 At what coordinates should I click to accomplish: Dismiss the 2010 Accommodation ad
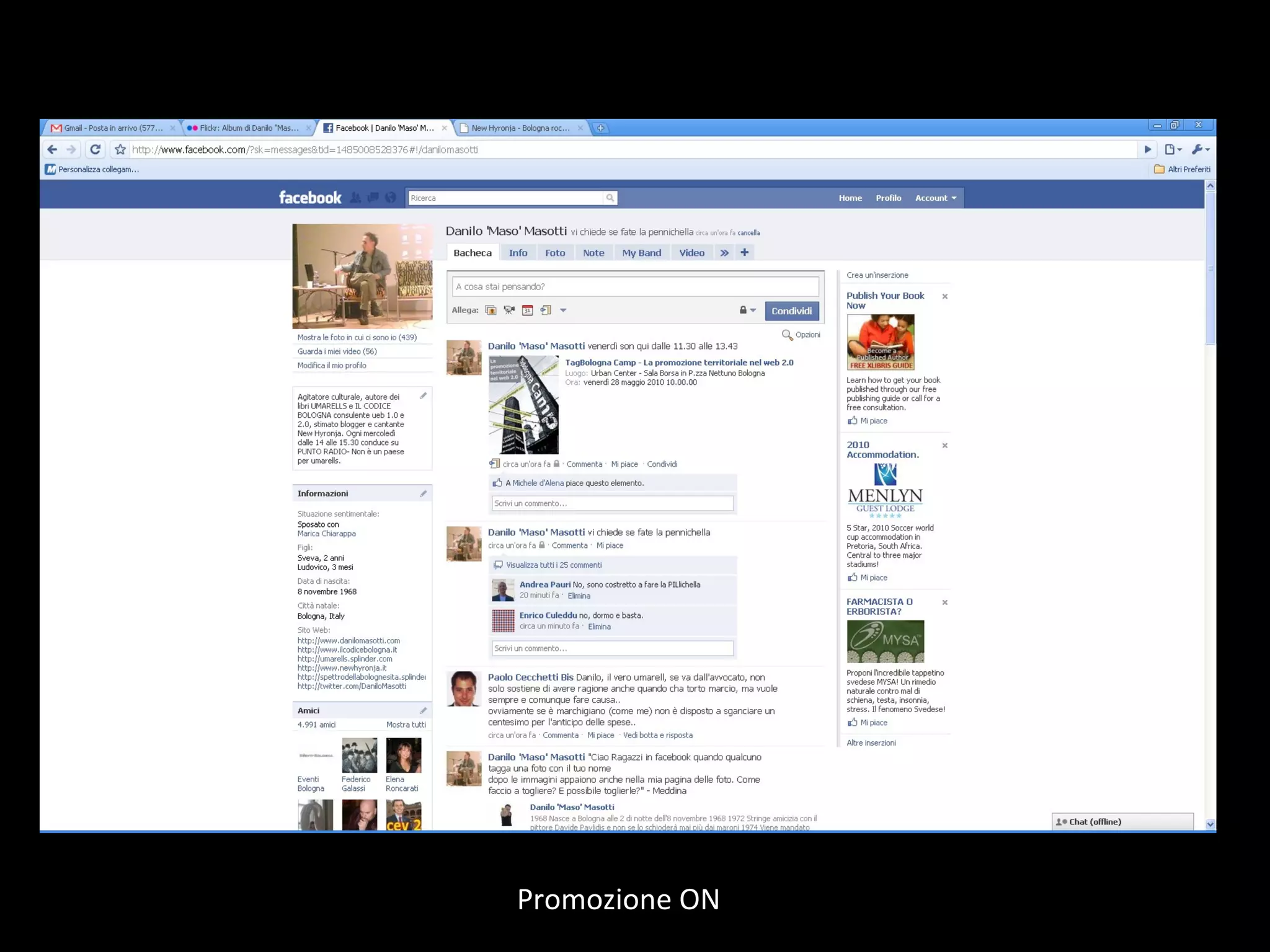[945, 446]
